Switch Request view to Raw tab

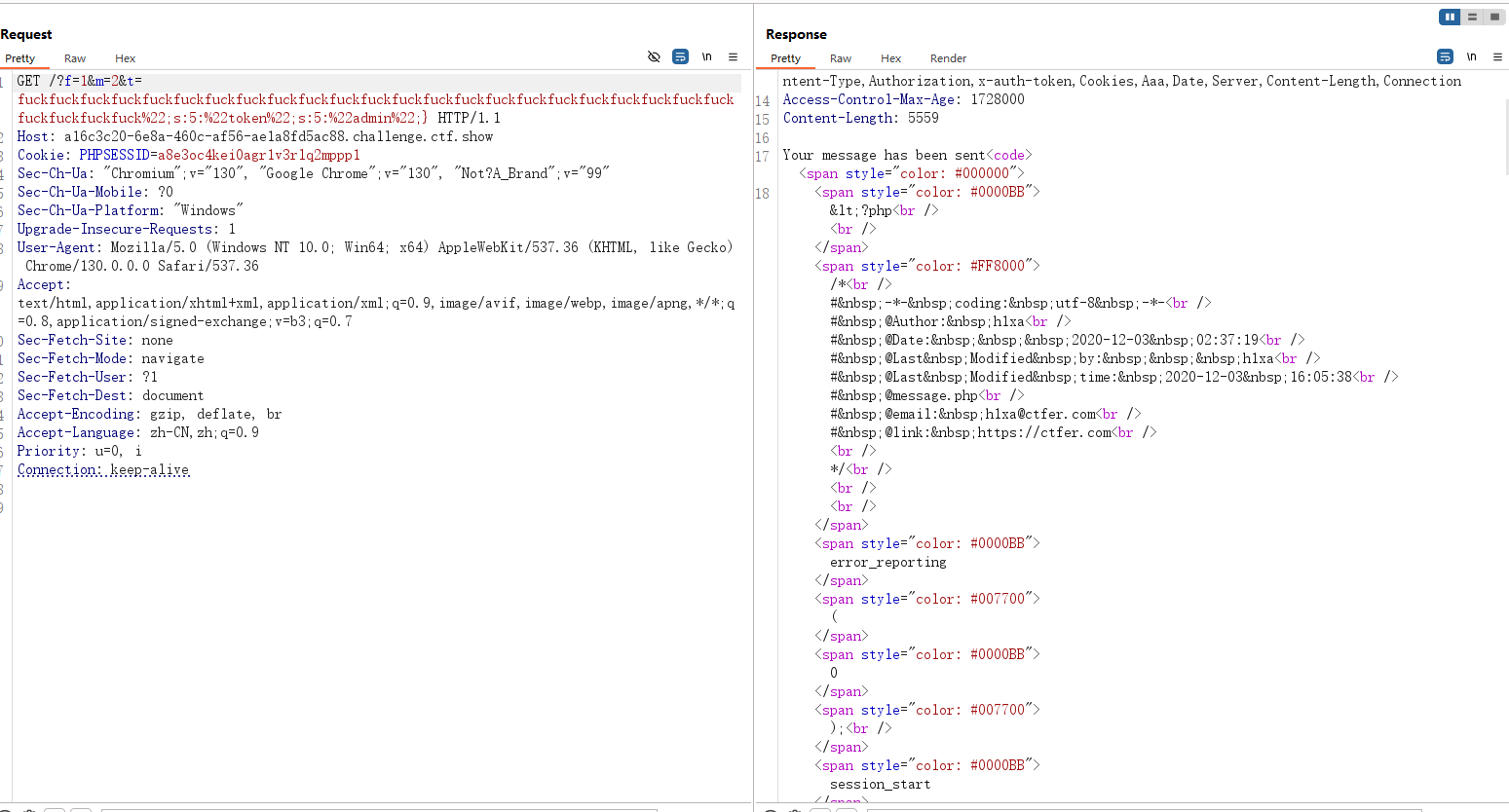tap(75, 58)
